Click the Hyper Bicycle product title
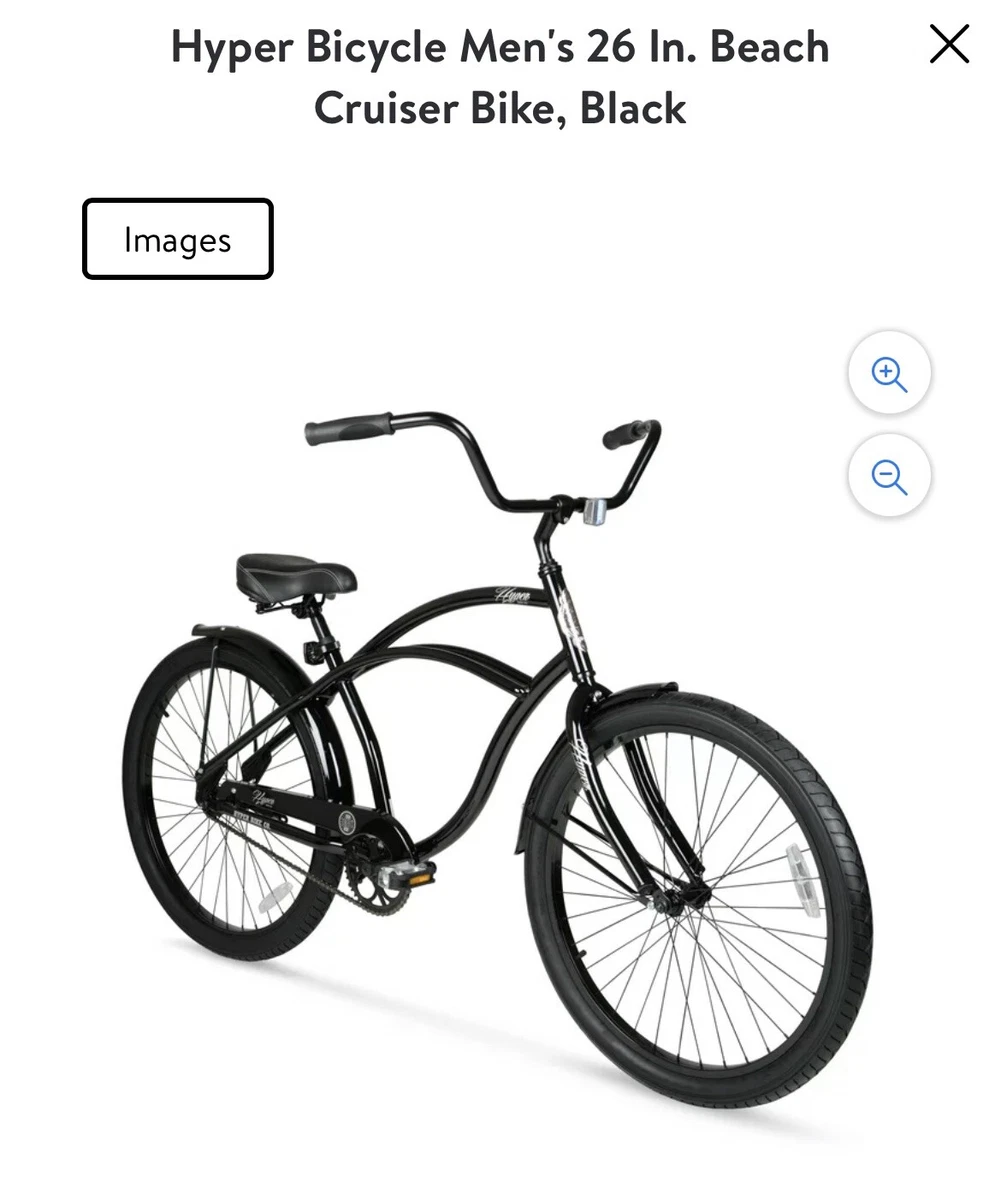 [500, 76]
